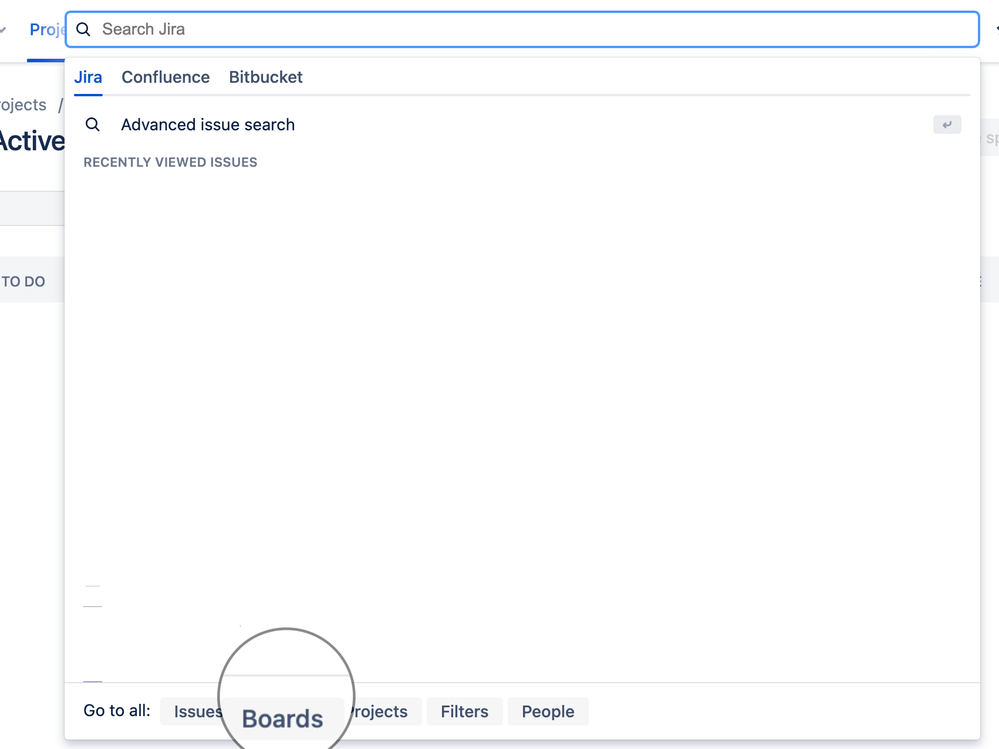This screenshot has height=749, width=999.
Task: Click the Advanced issue search magnifier icon
Action: point(92,125)
